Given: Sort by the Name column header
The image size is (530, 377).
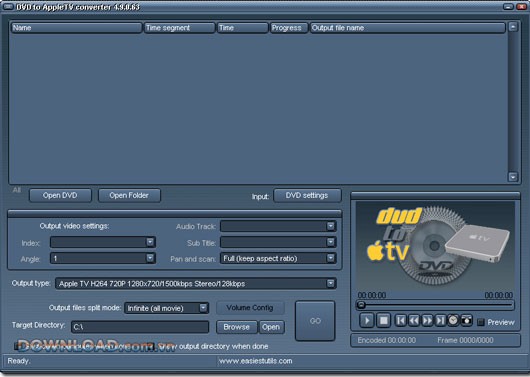Looking at the screenshot, I should (x=76, y=28).
